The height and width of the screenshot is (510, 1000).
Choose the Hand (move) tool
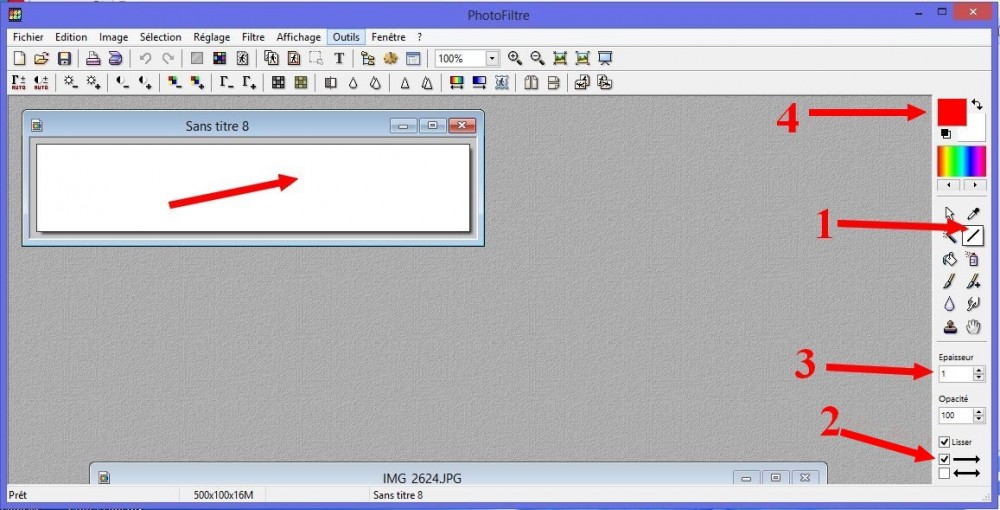click(x=973, y=327)
